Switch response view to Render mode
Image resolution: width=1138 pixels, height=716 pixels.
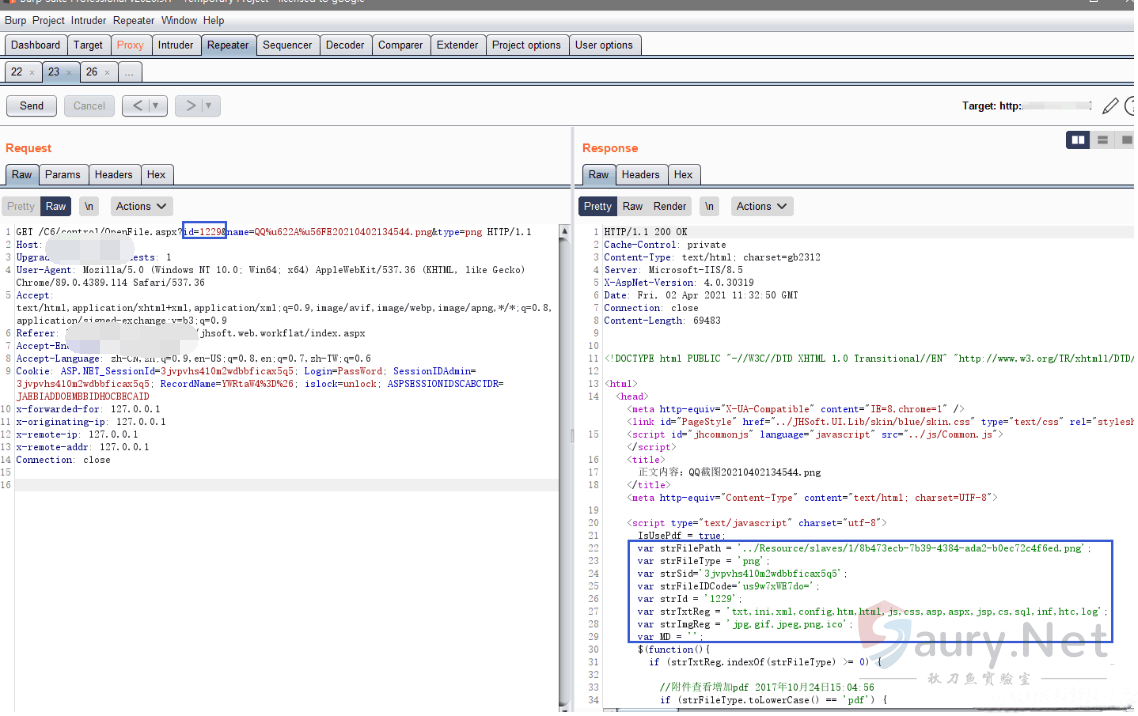click(669, 206)
